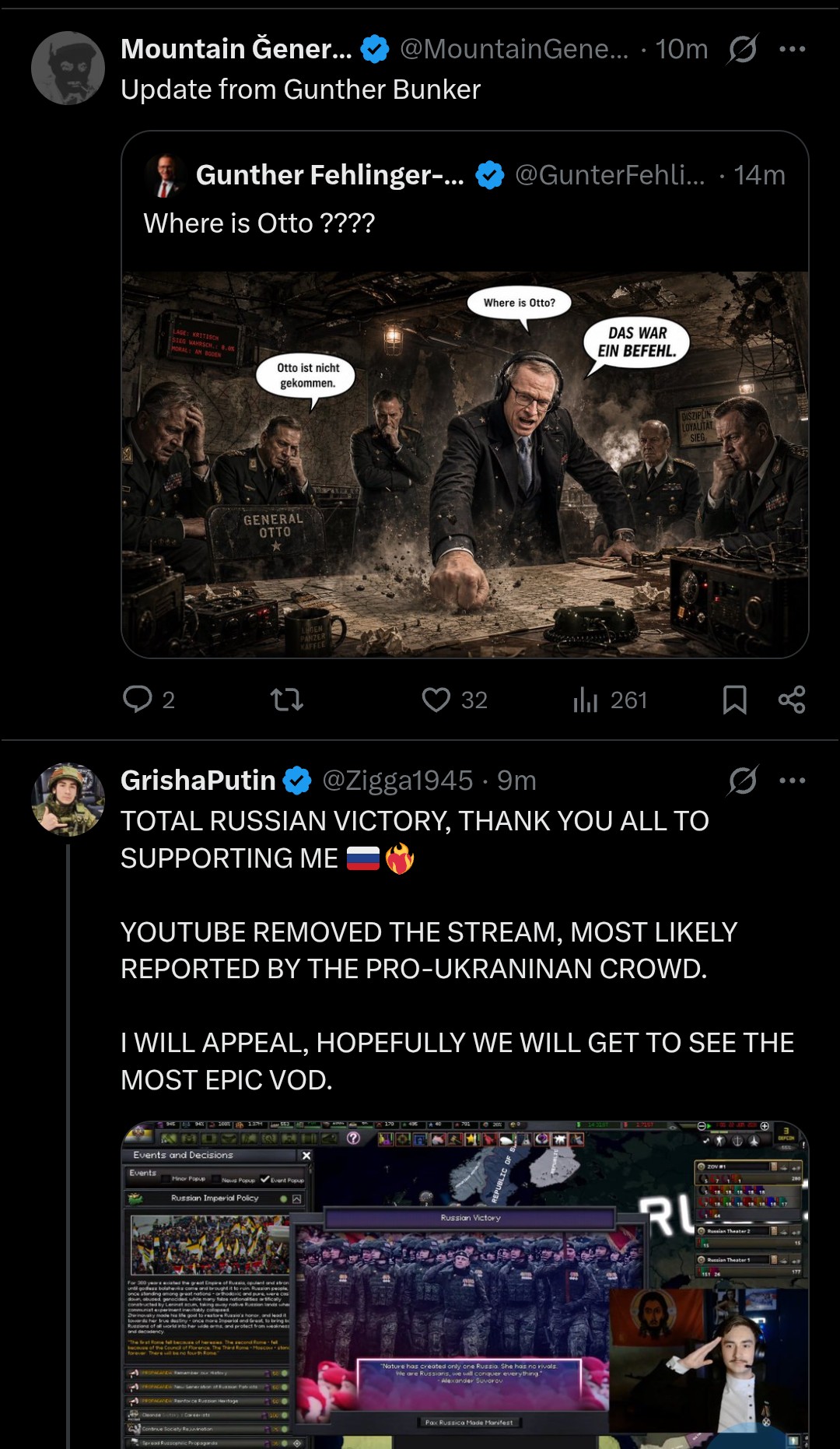The width and height of the screenshot is (840, 1449).
Task: Repost the Gunther Bunker update
Action: (x=286, y=700)
